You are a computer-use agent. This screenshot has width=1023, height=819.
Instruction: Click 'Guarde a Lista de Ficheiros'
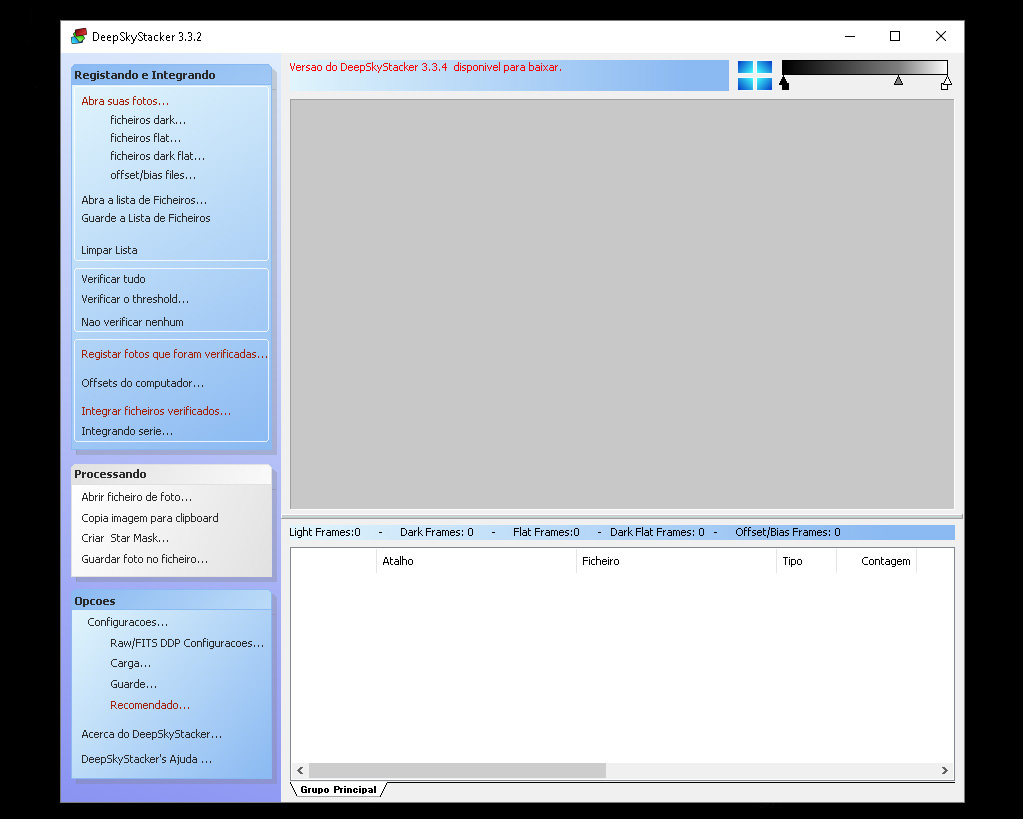click(145, 218)
